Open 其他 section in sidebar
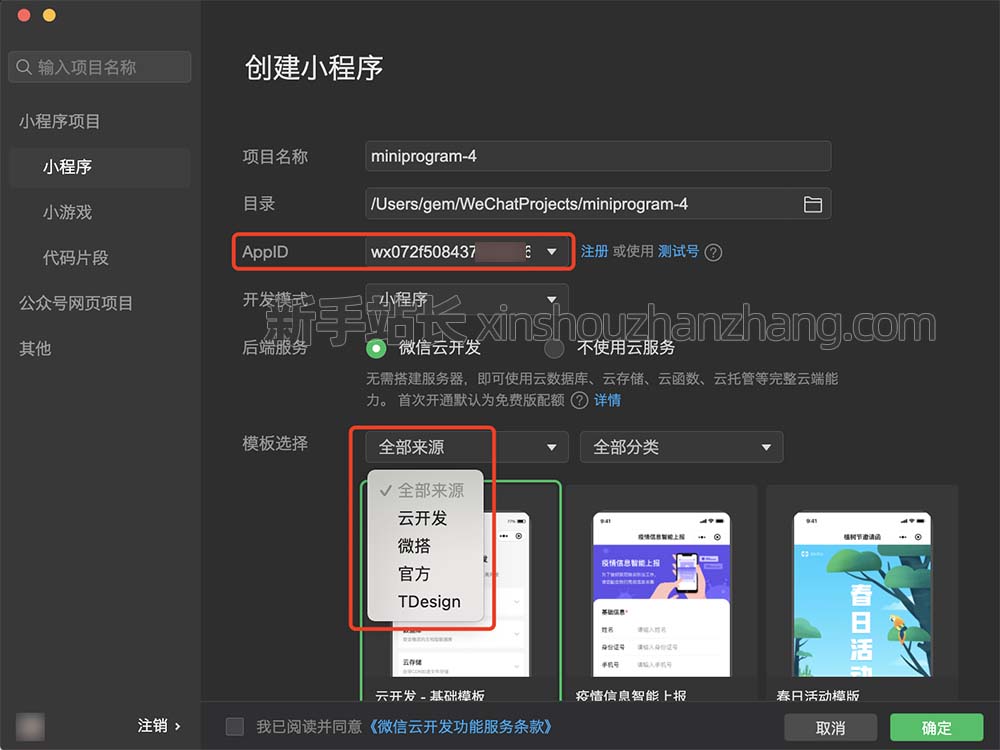1000x750 pixels. pos(35,349)
